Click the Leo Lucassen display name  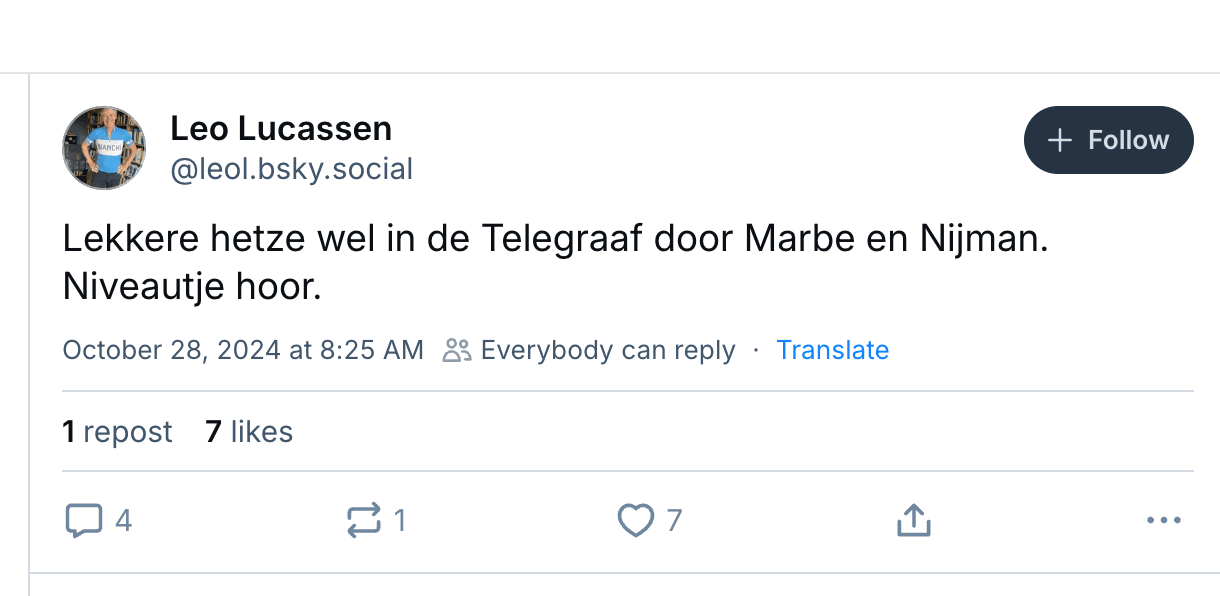pos(281,128)
